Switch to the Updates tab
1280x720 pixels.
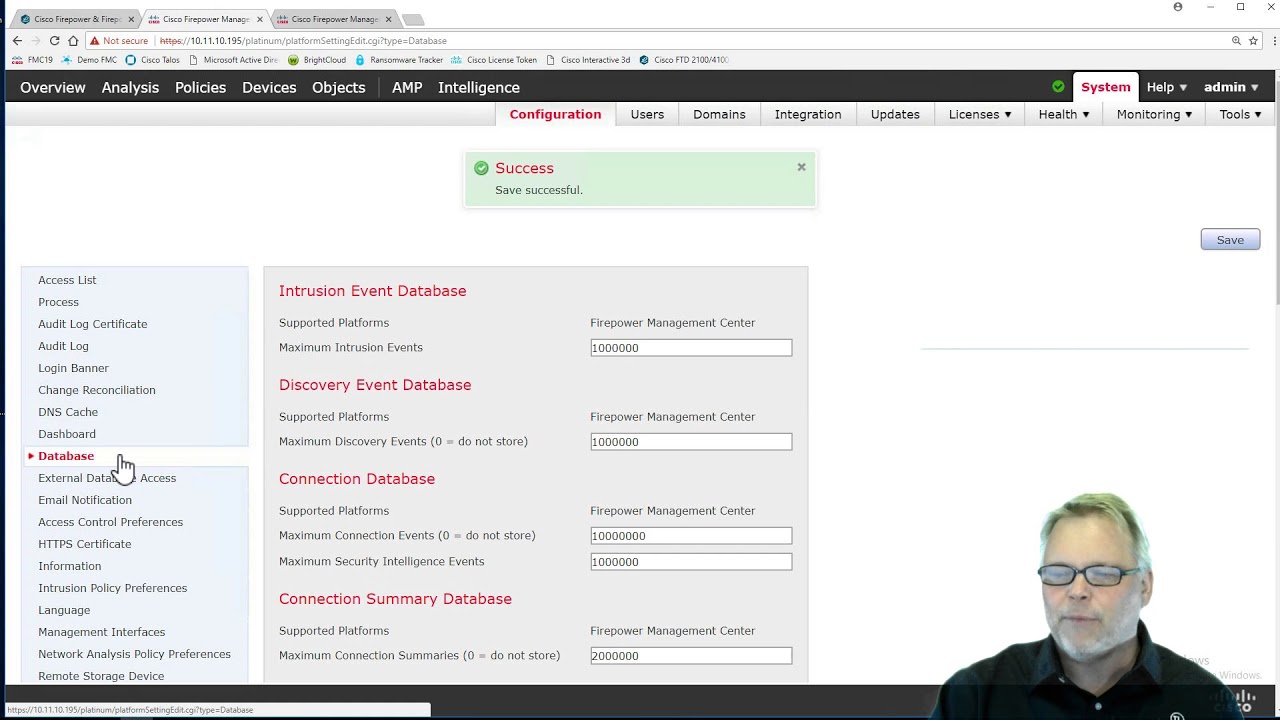895,114
